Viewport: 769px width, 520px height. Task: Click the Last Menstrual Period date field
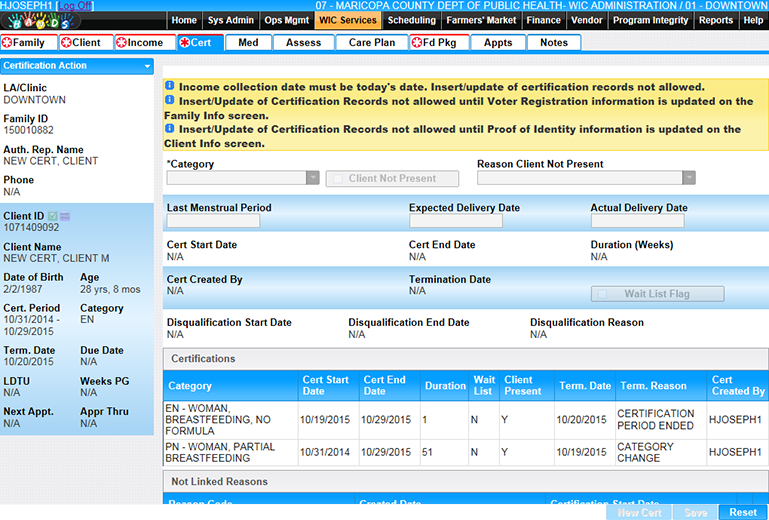click(213, 221)
